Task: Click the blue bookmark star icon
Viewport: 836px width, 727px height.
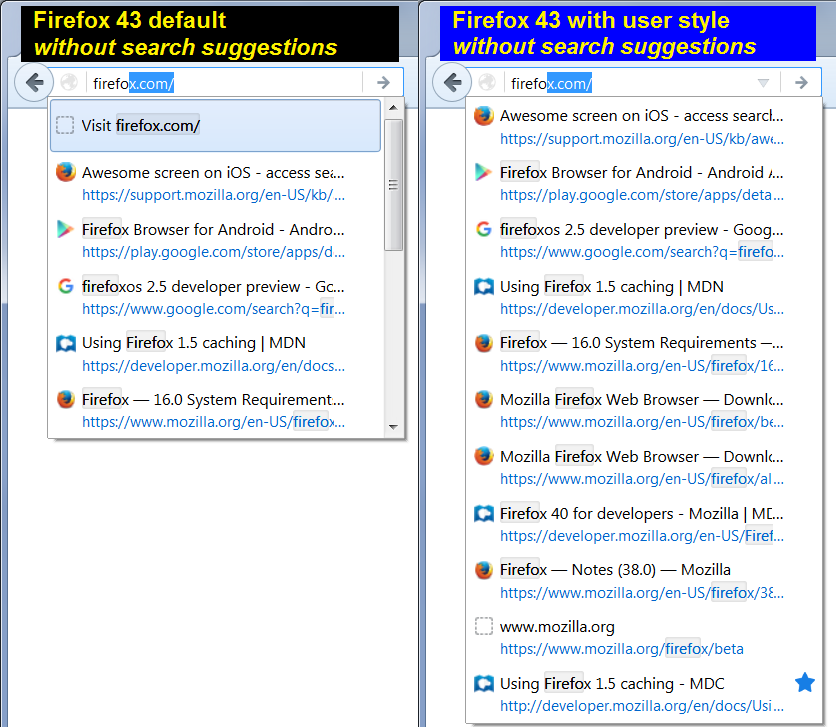Action: point(804,683)
